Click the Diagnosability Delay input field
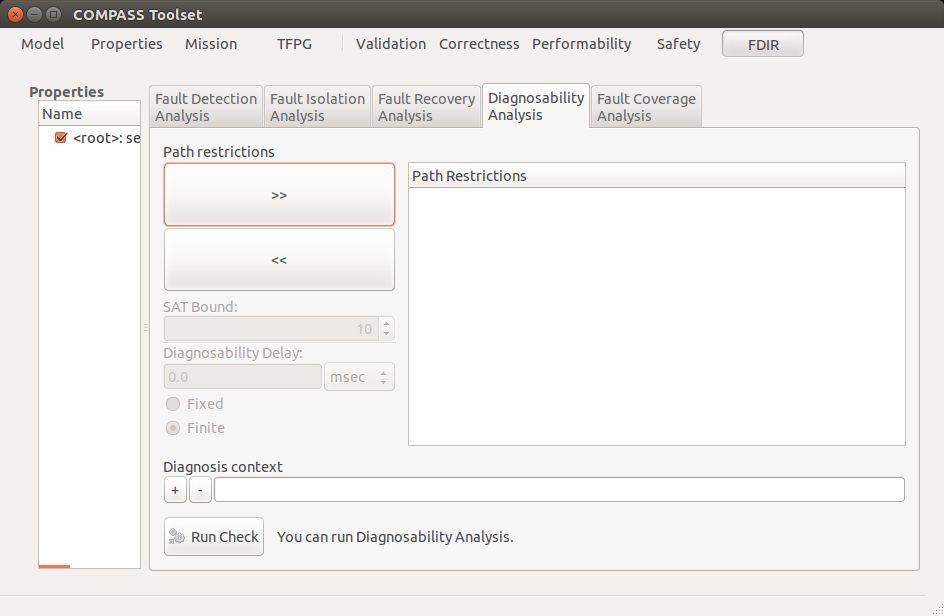Screen dimensions: 944x616 (243, 377)
